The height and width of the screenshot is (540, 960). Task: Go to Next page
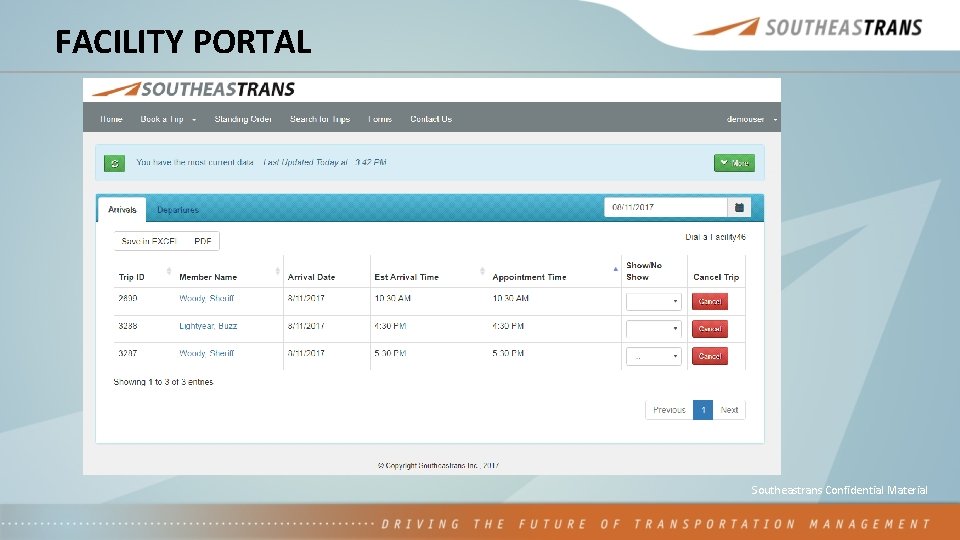729,410
